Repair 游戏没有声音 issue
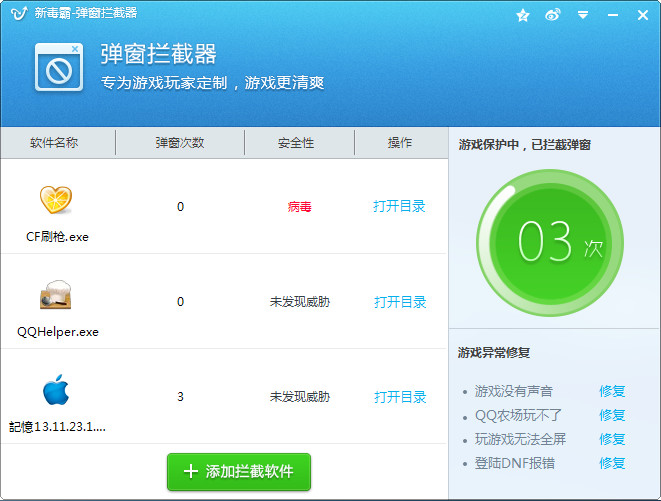This screenshot has height=501, width=661. coord(612,391)
